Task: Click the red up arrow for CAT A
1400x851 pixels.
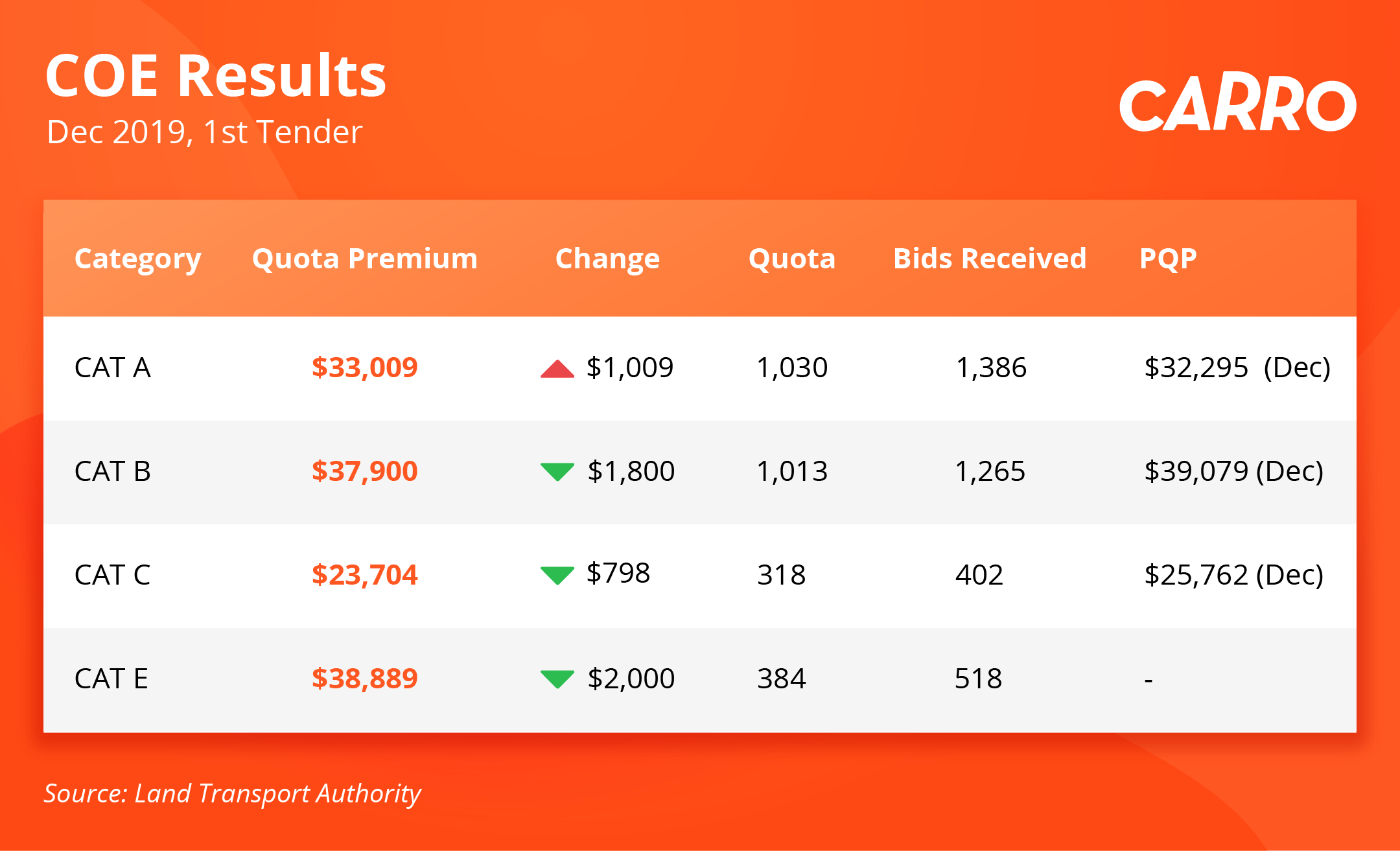Action: [x=557, y=369]
